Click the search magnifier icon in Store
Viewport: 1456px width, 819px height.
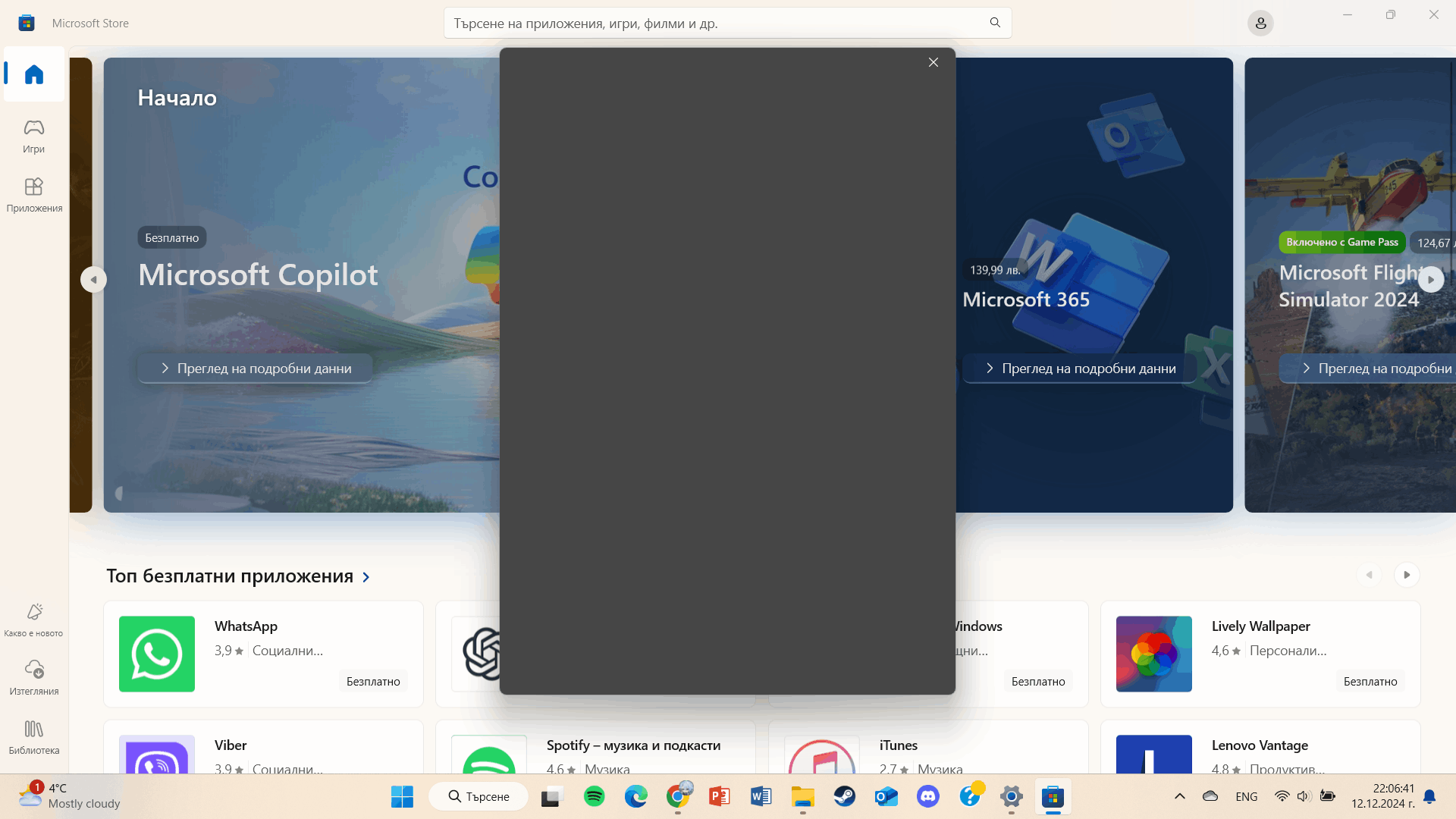click(995, 23)
